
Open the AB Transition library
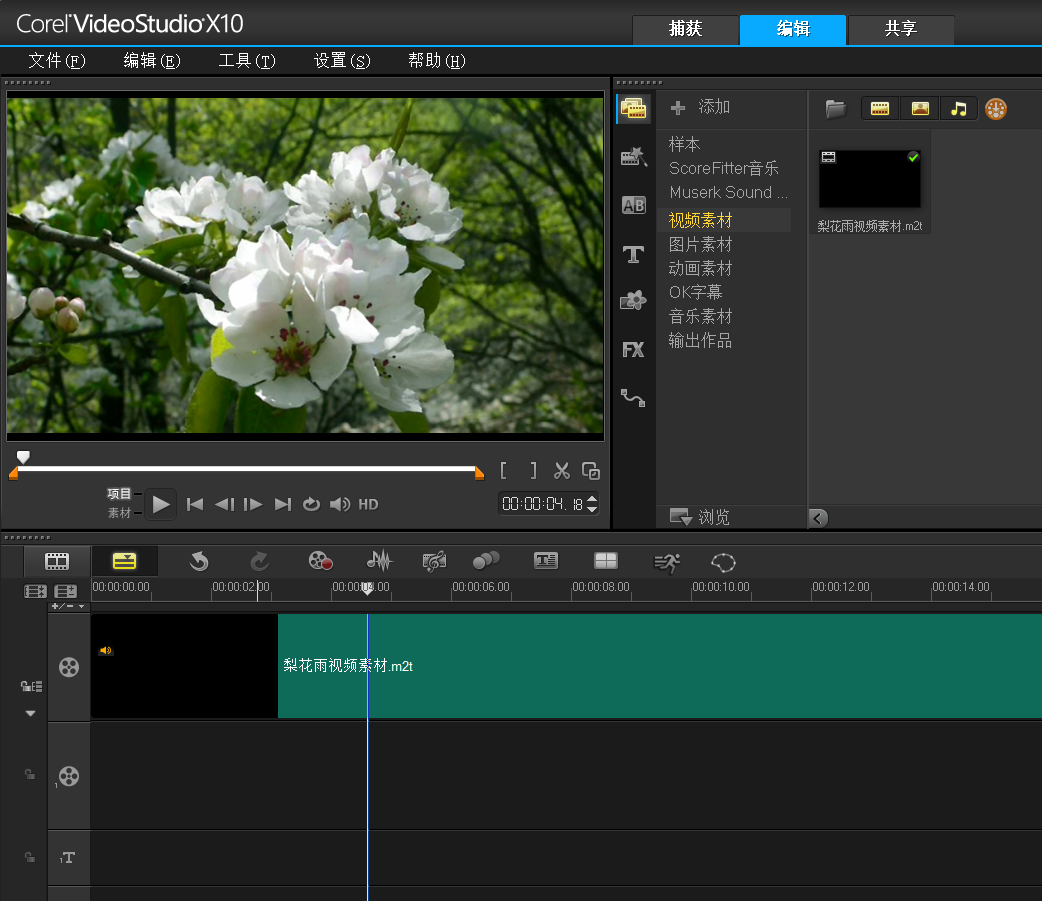(633, 205)
